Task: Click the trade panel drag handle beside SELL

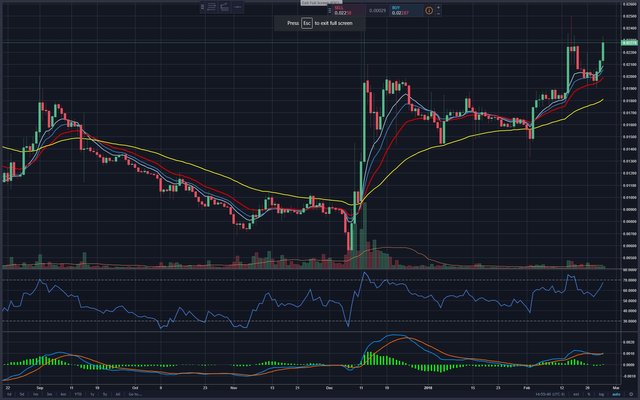Action: click(329, 11)
